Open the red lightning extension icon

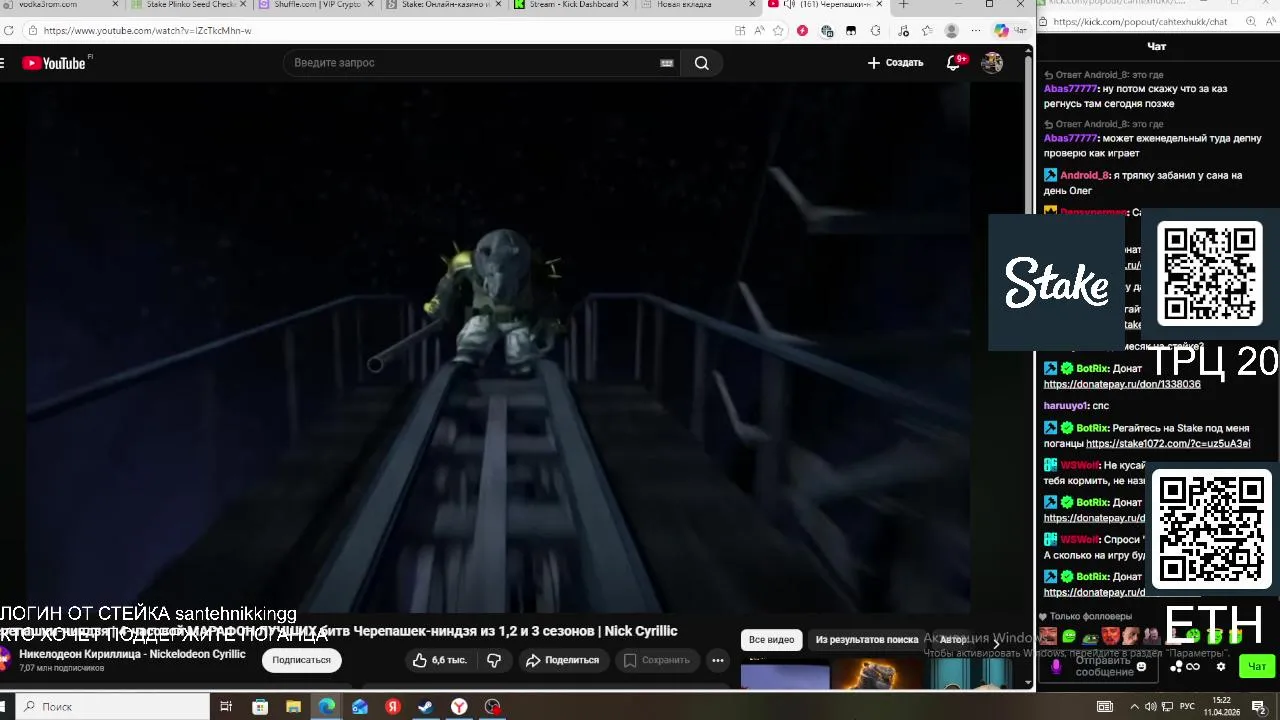tap(802, 31)
